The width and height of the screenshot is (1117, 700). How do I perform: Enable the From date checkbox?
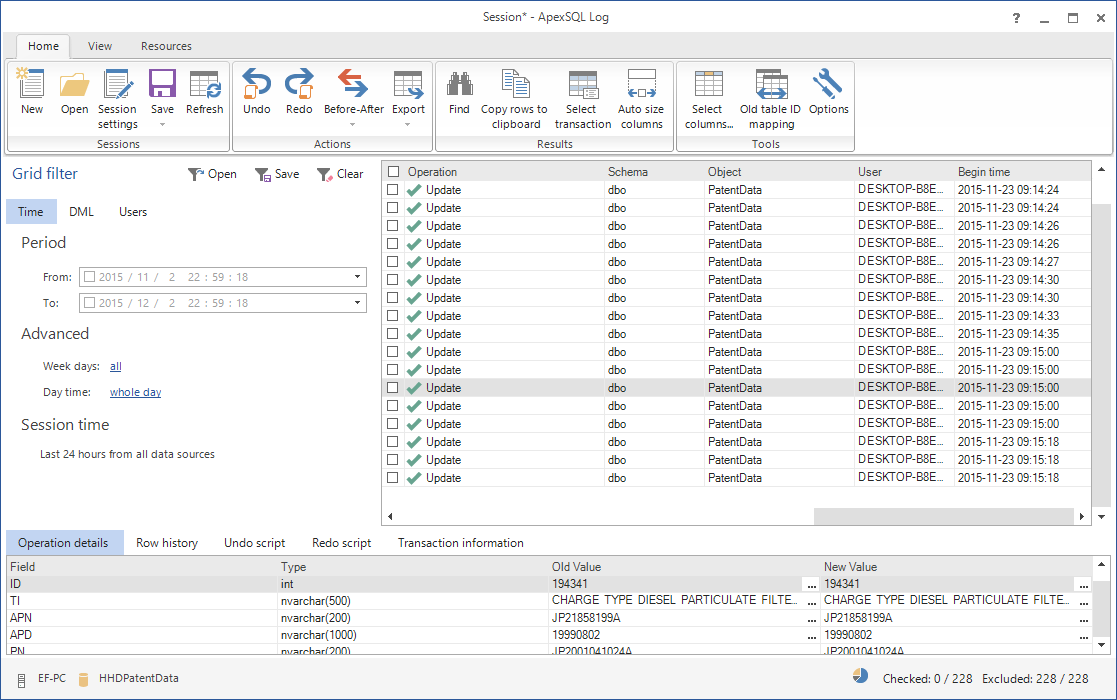coord(90,276)
